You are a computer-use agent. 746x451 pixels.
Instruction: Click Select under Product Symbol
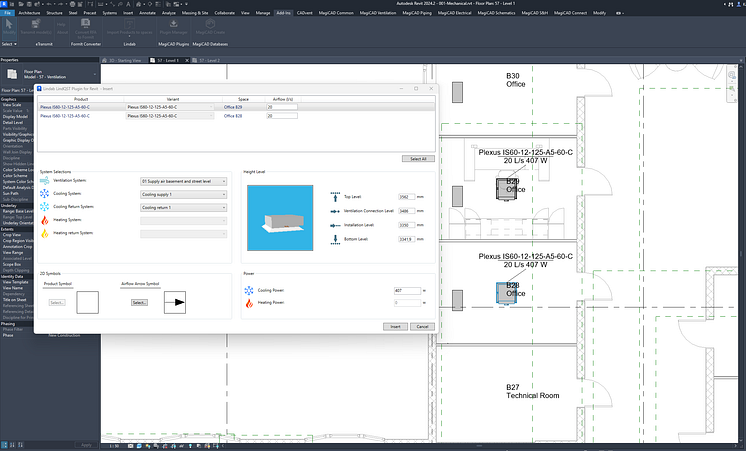point(57,303)
